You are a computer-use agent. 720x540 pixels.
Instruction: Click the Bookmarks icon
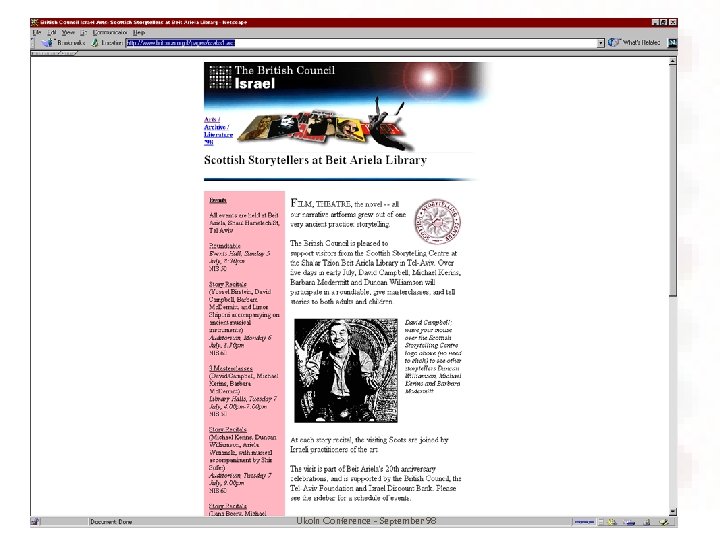coord(47,43)
